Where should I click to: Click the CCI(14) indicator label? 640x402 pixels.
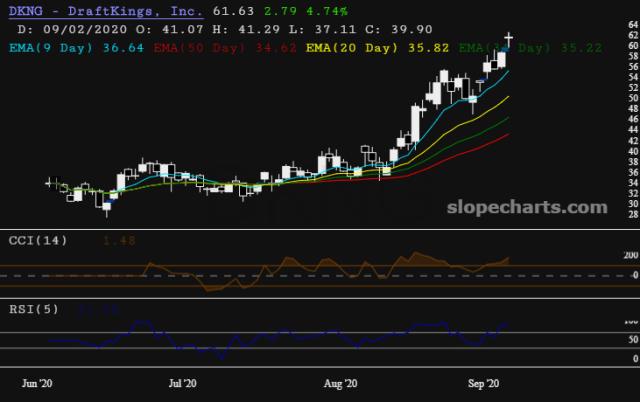click(x=37, y=240)
